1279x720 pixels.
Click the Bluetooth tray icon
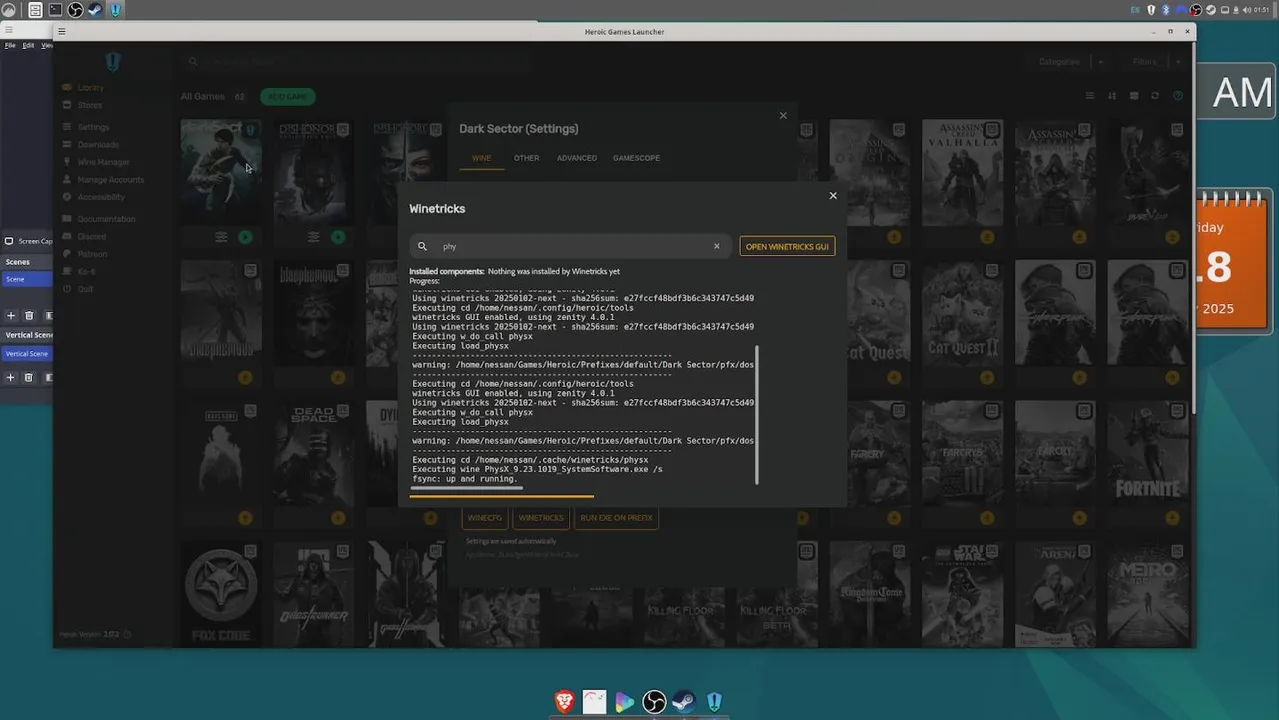point(1166,10)
